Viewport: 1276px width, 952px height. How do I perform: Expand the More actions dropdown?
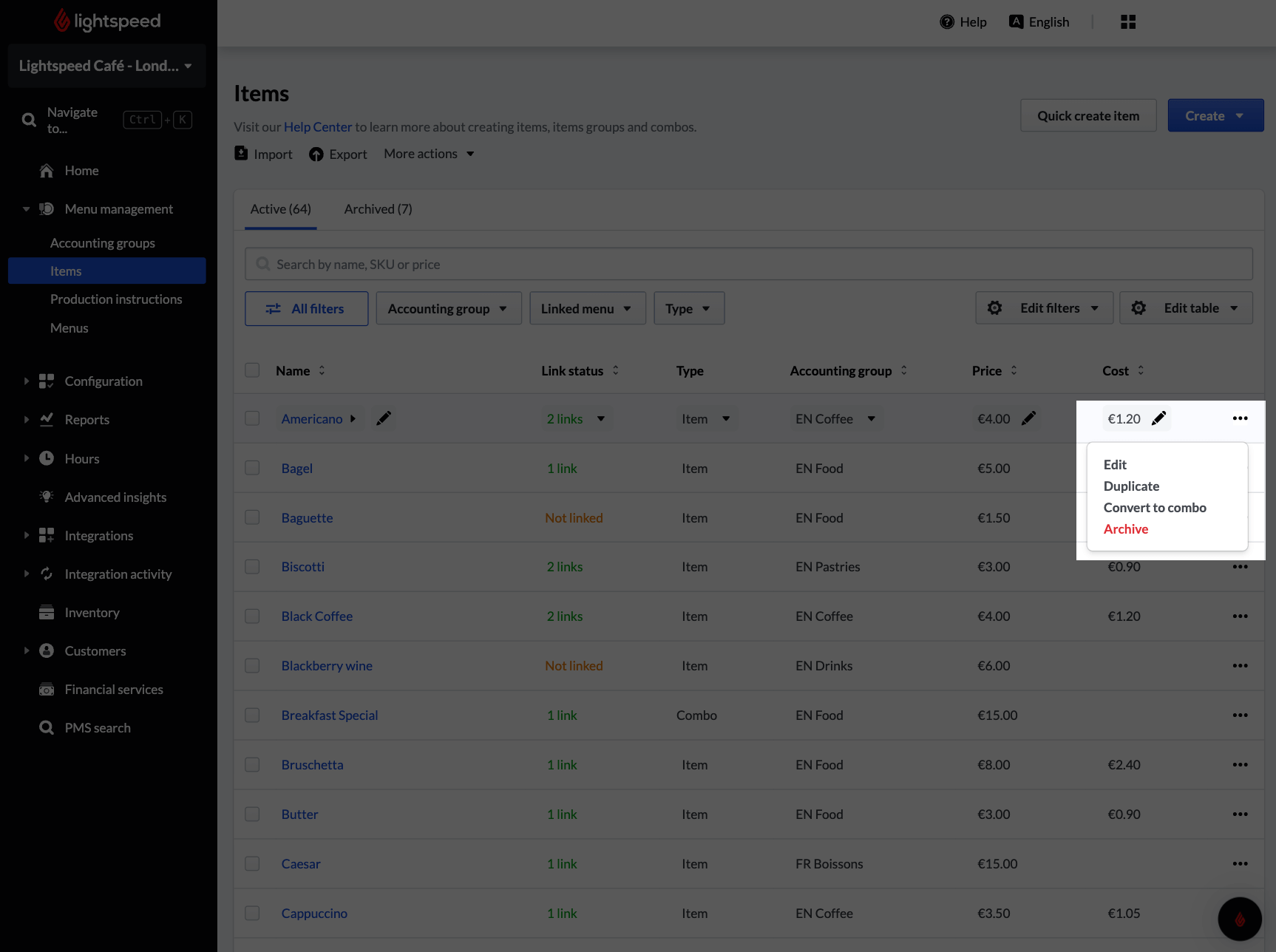[x=429, y=154]
